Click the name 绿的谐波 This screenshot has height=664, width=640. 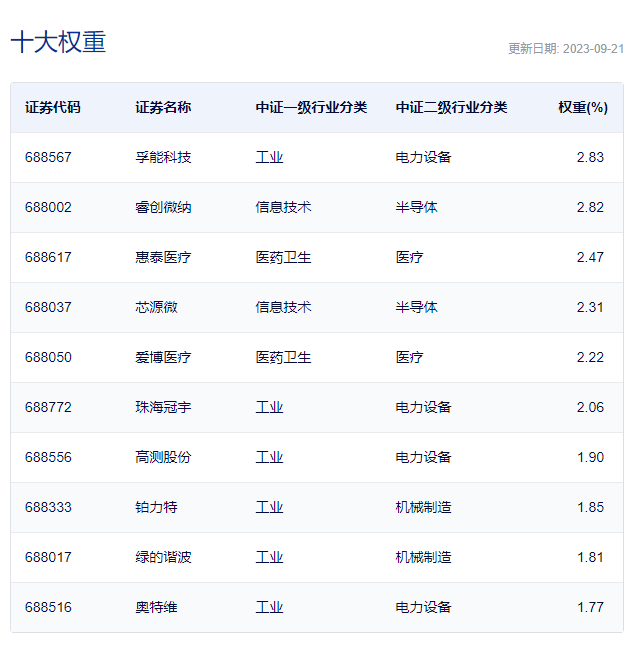[163, 557]
